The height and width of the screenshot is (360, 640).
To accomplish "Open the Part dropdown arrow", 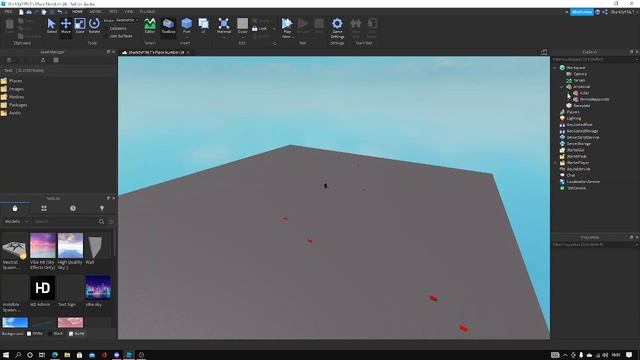I will coord(187,37).
